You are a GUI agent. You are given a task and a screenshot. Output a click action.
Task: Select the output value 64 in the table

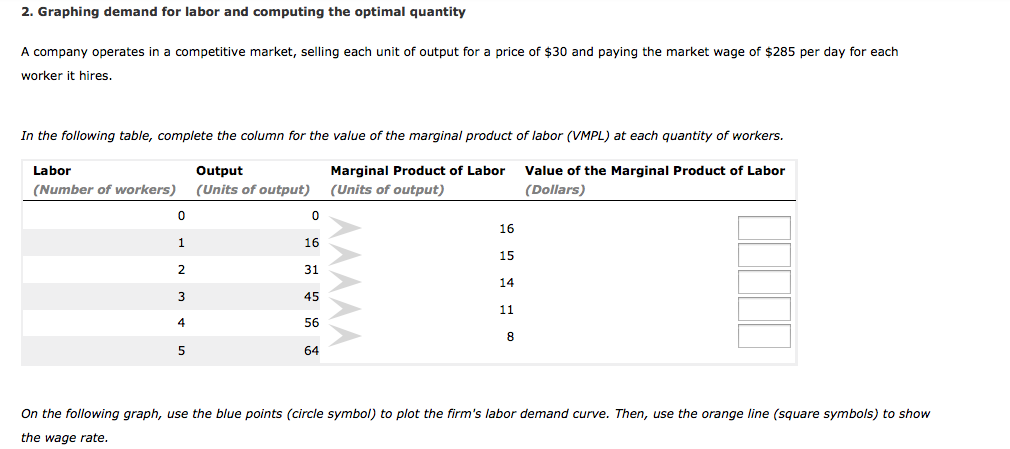click(311, 351)
